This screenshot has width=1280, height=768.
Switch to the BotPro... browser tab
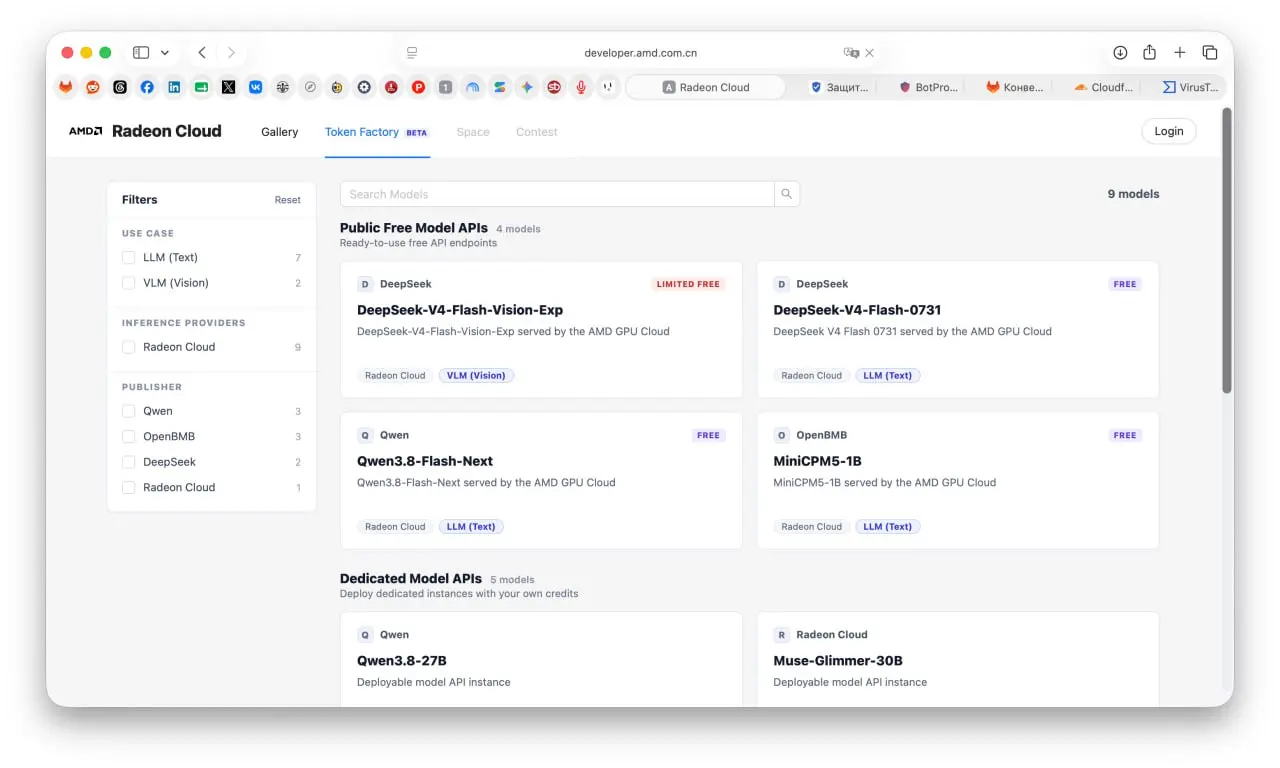[929, 87]
